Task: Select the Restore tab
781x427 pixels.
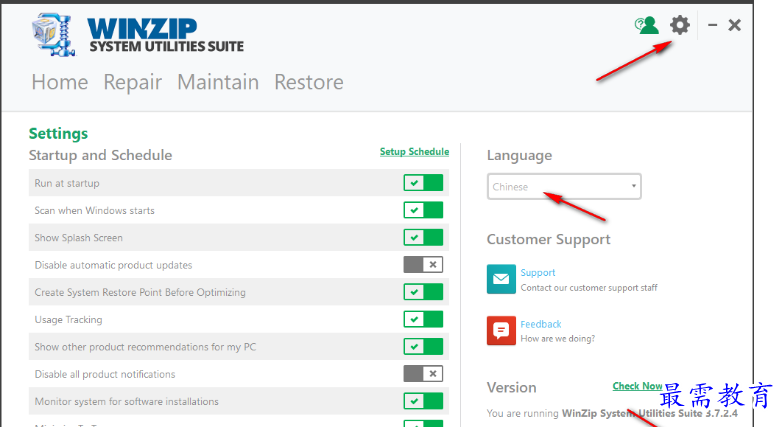Action: pyautogui.click(x=309, y=82)
